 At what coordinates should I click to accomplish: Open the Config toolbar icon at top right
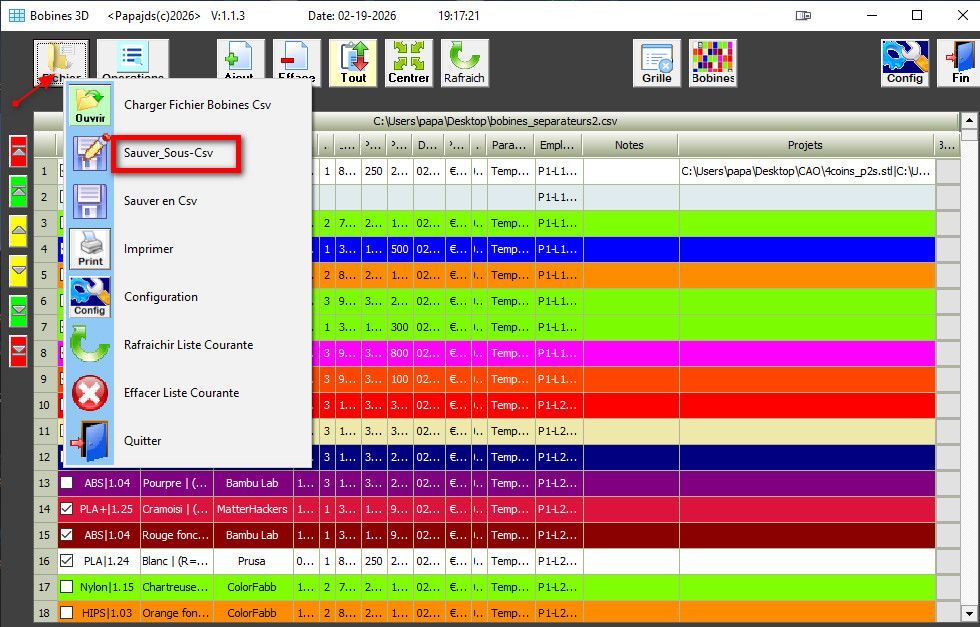pos(905,63)
